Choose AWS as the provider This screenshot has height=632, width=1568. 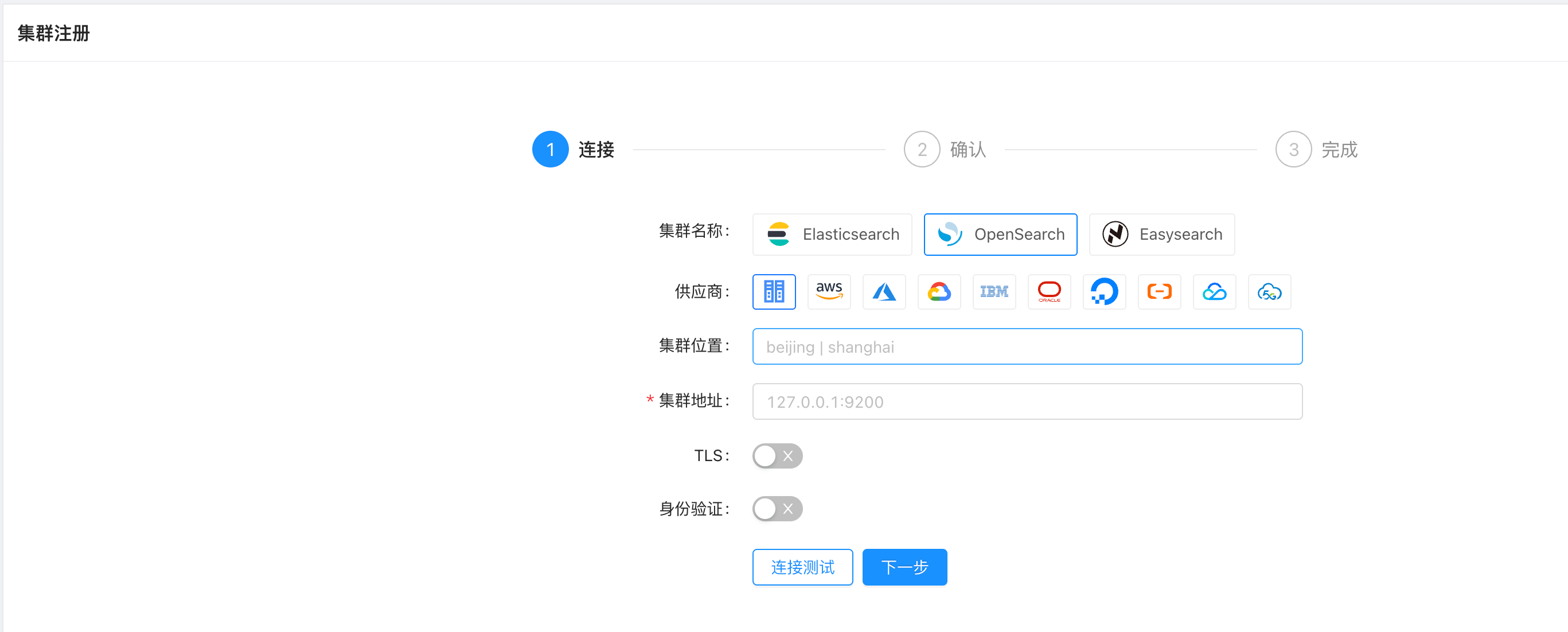point(828,292)
